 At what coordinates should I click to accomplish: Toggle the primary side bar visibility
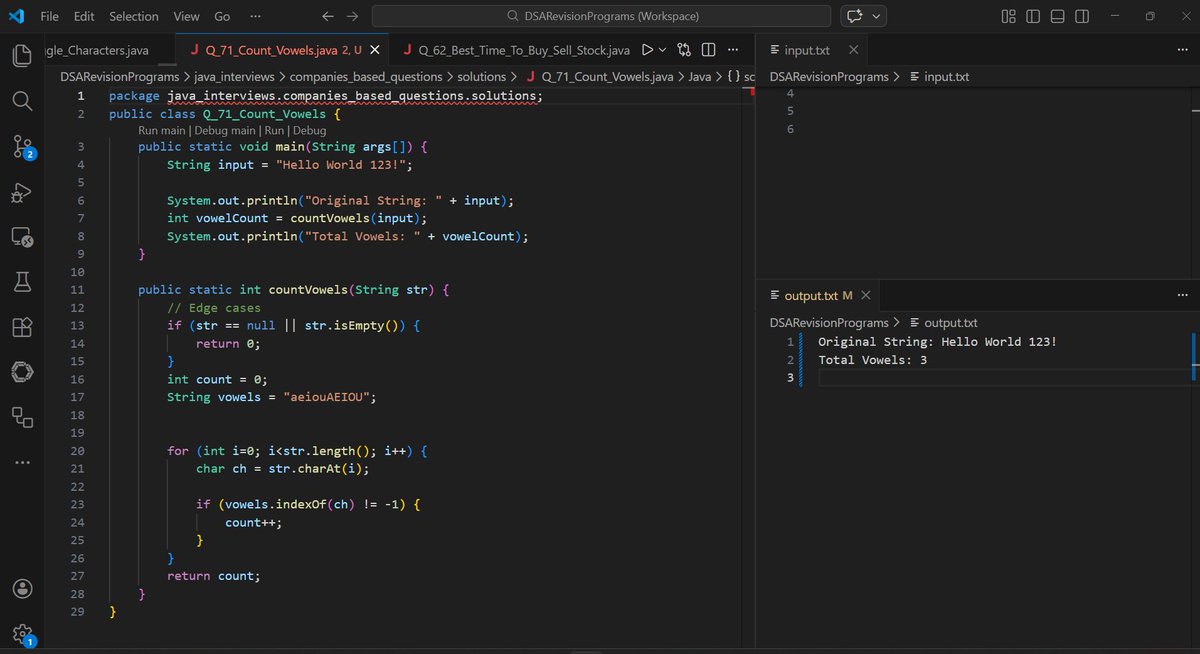(1032, 16)
